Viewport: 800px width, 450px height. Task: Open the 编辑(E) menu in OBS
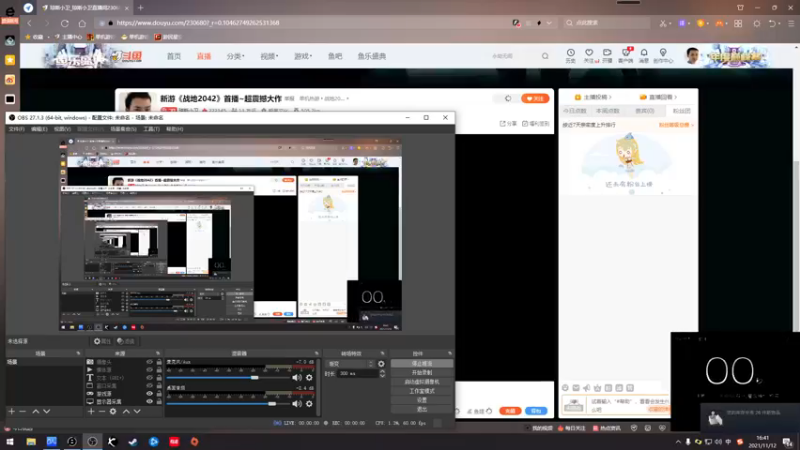(x=39, y=129)
